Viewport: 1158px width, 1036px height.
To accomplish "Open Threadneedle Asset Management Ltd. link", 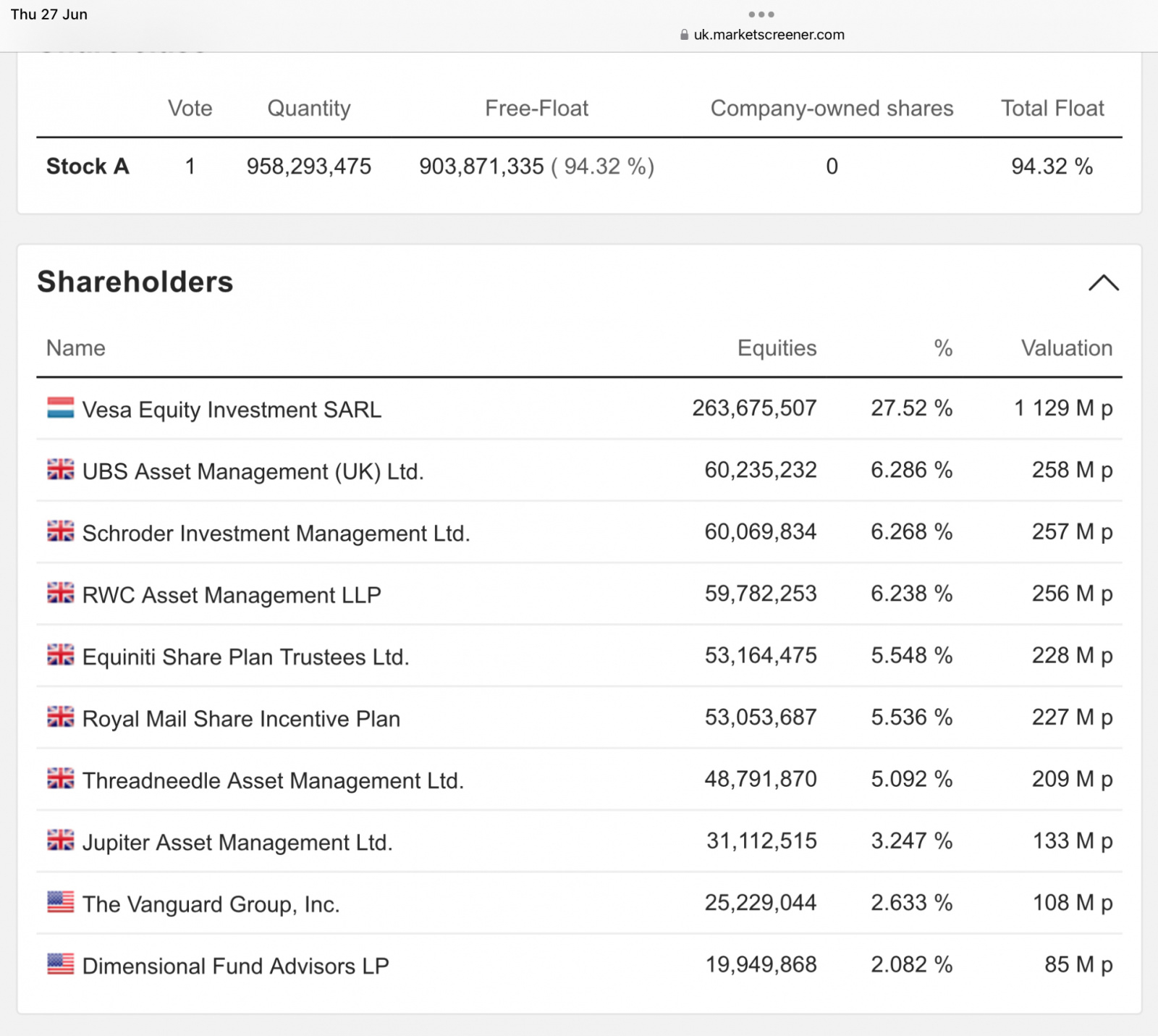I will (273, 780).
